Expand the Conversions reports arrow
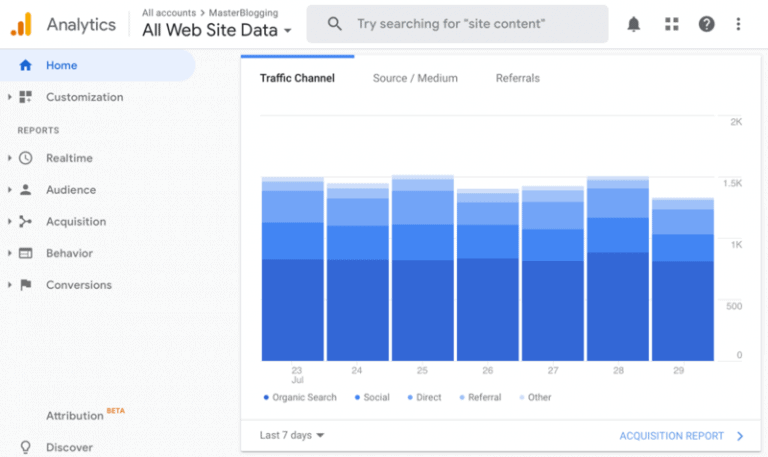Viewport: 768px width, 457px height. tap(9, 285)
